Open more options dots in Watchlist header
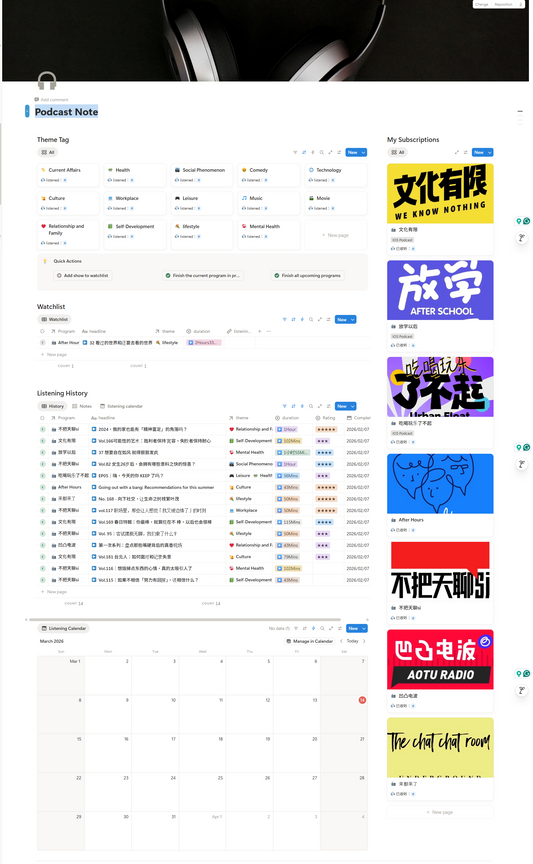Image resolution: width=533 pixels, height=864 pixels. [268, 331]
